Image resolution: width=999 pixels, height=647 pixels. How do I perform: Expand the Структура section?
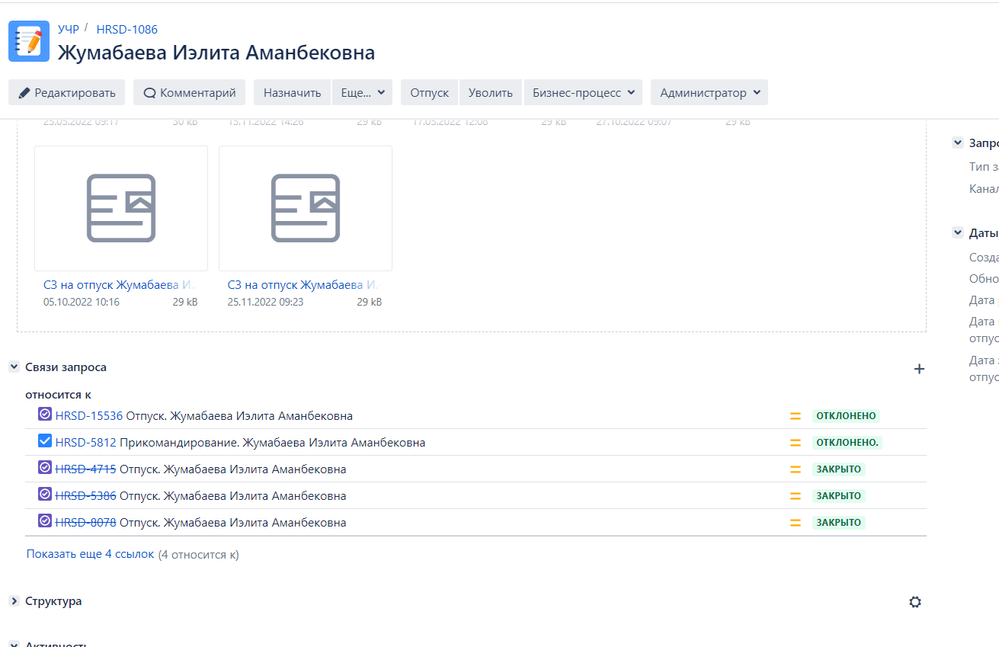[x=14, y=601]
